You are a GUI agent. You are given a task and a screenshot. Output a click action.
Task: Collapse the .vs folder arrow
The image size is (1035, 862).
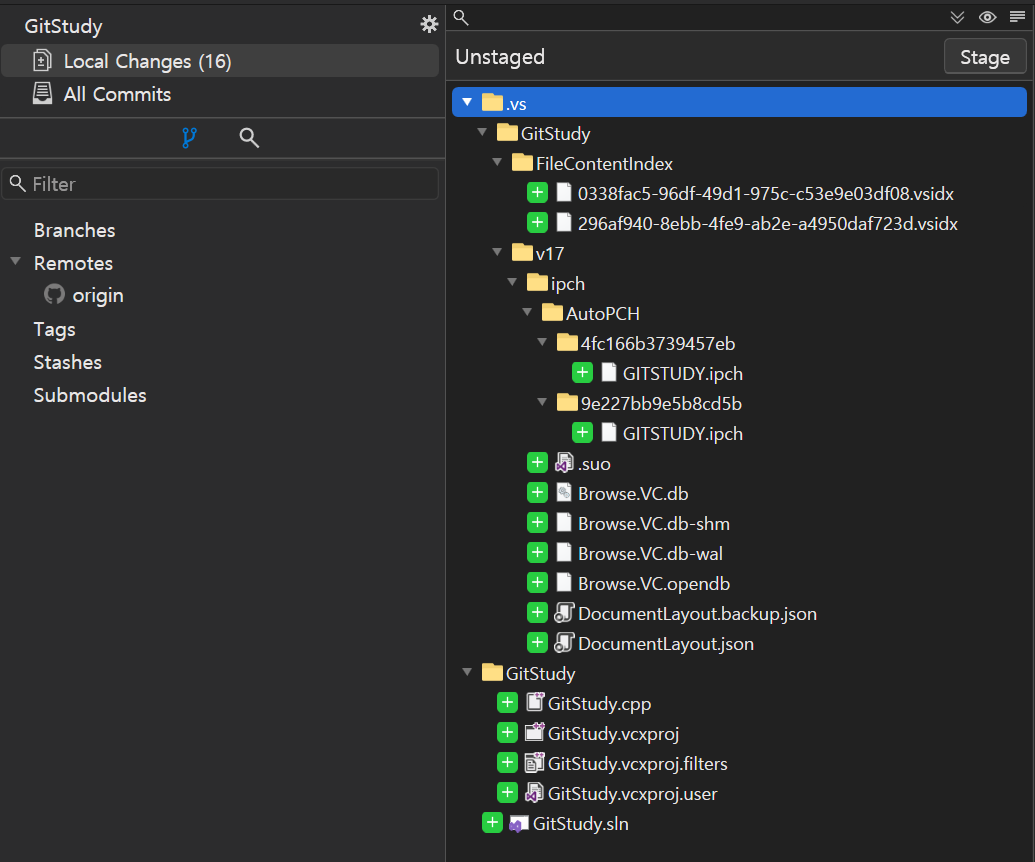click(x=467, y=102)
